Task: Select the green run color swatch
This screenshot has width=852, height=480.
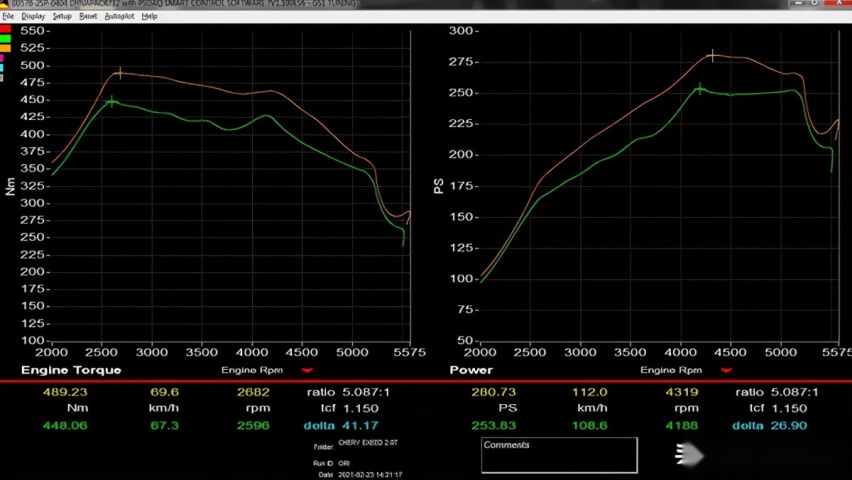Action: [5, 39]
